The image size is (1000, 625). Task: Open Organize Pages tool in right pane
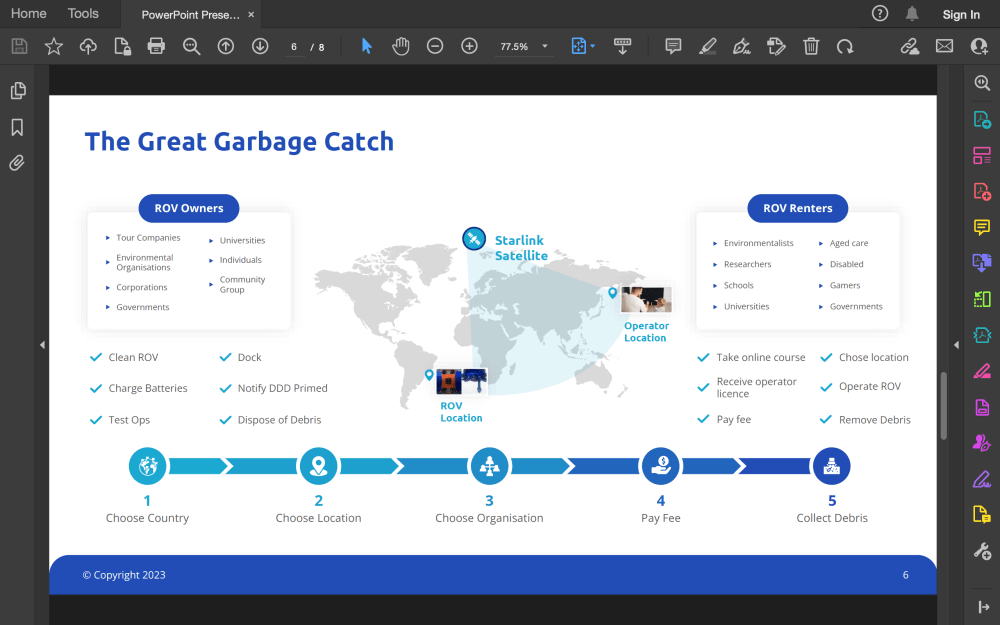(982, 155)
